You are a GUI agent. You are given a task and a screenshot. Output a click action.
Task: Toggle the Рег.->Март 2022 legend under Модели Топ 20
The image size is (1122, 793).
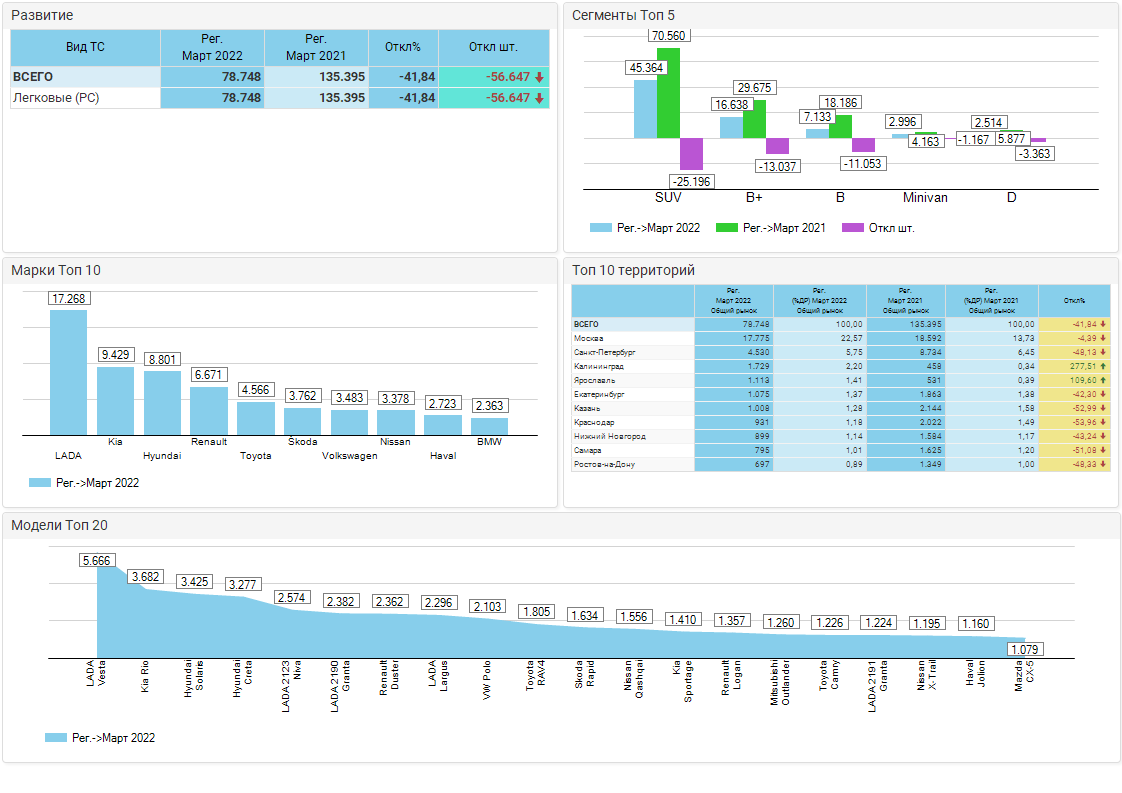(100, 738)
